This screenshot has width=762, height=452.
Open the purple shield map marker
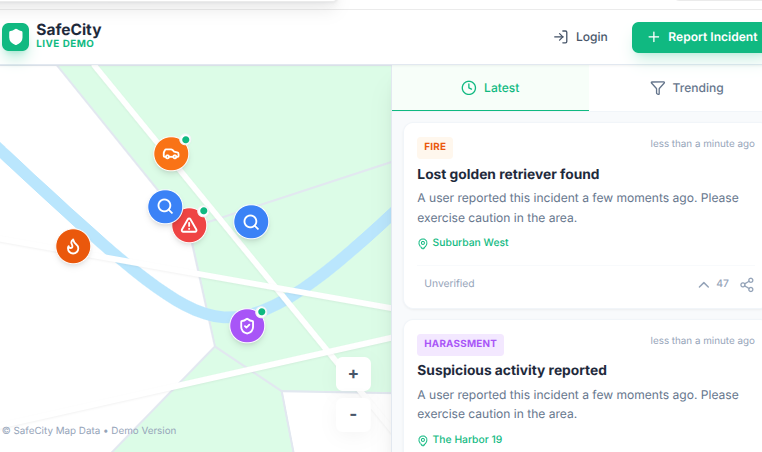tap(247, 325)
